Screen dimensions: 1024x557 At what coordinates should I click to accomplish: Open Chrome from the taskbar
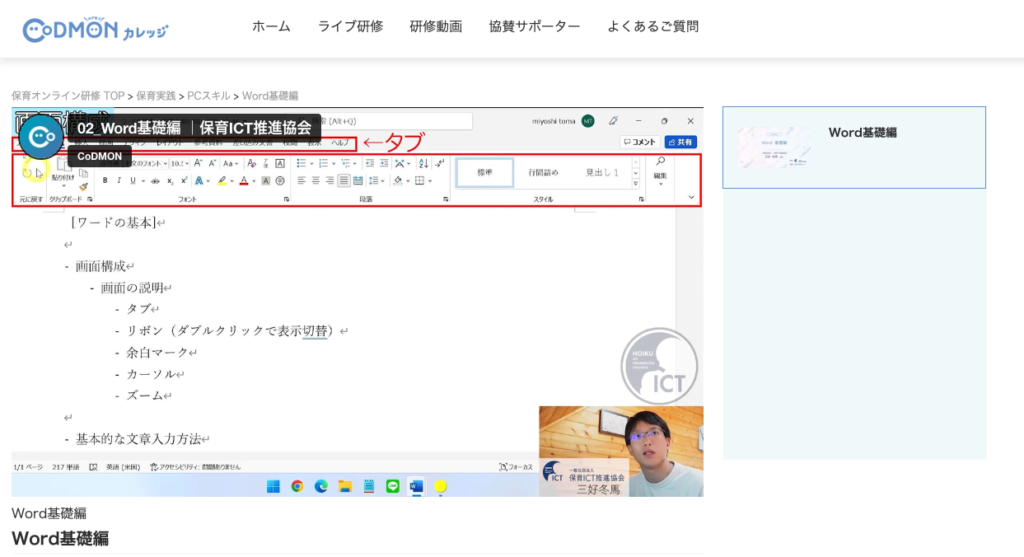coord(297,486)
